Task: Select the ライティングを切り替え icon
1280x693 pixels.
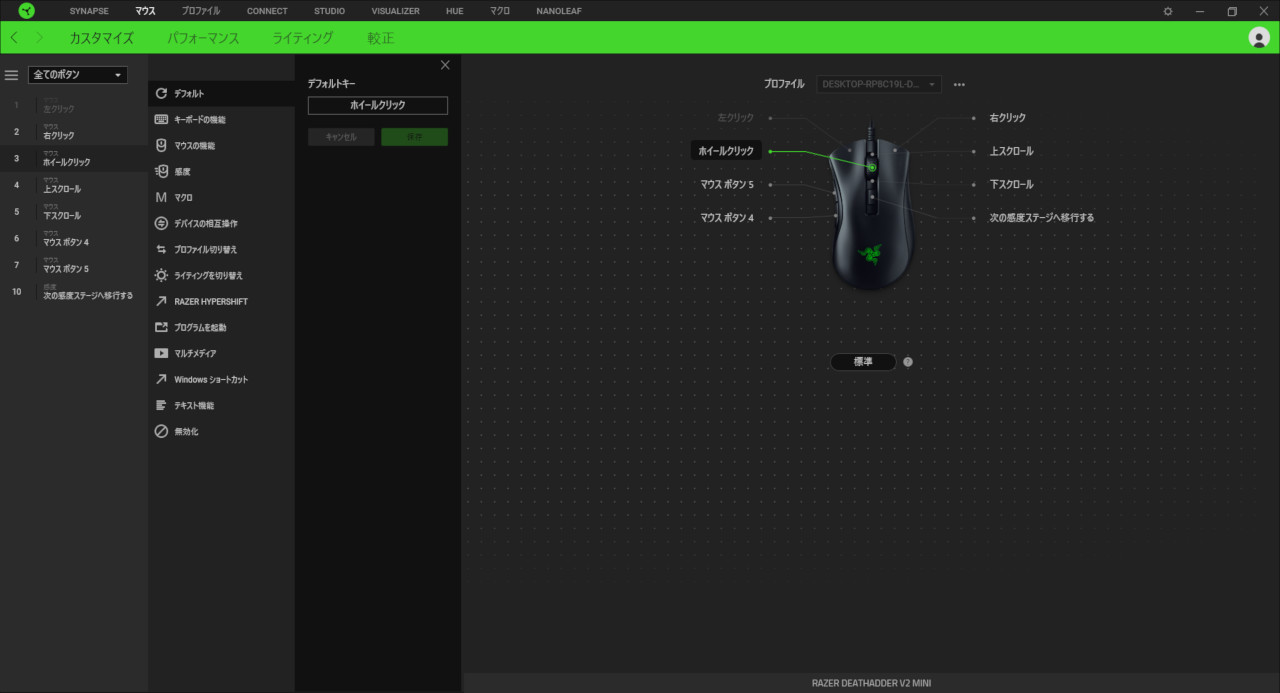Action: coord(161,275)
